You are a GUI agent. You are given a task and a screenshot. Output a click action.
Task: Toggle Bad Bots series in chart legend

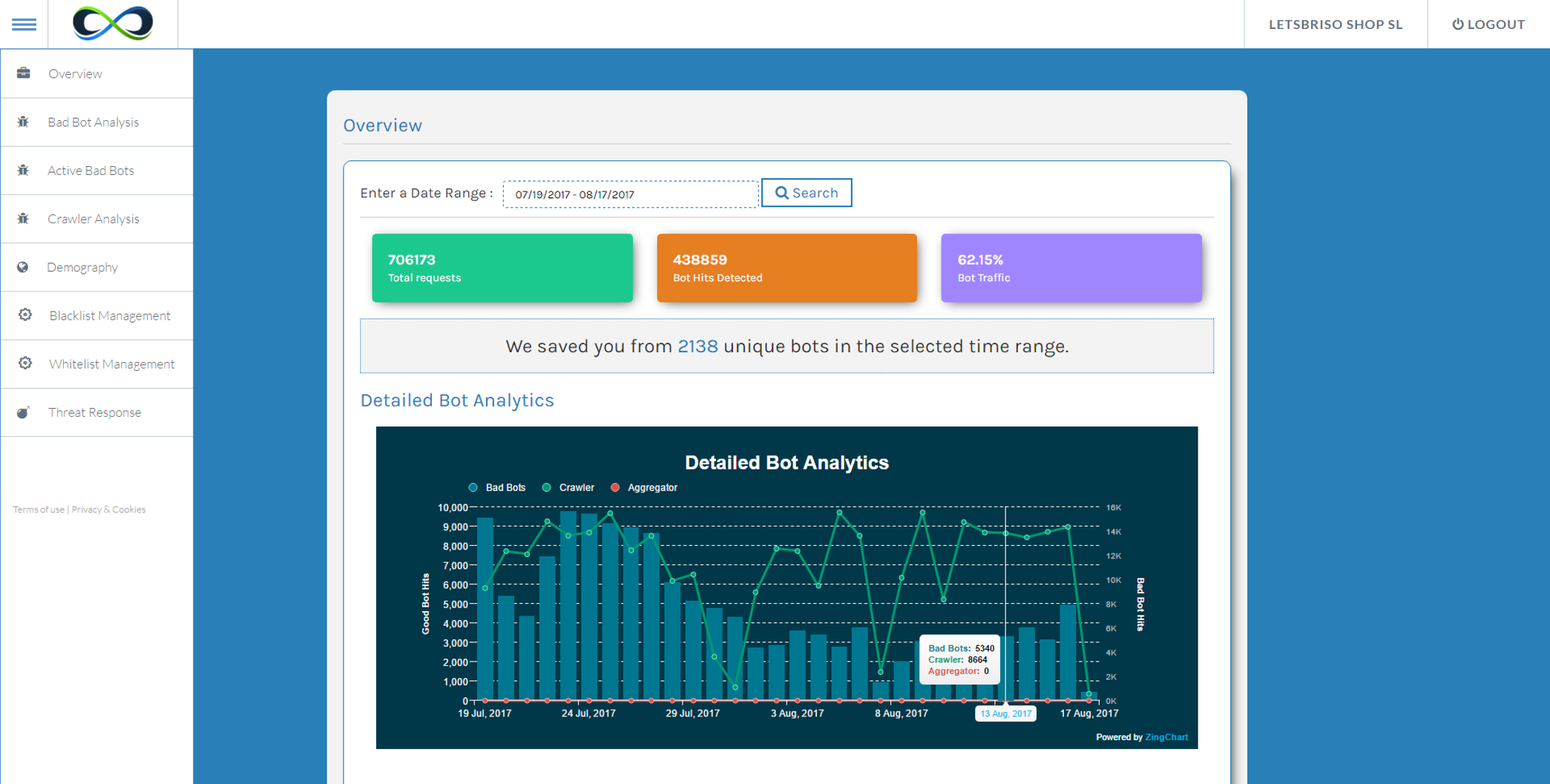(x=505, y=487)
